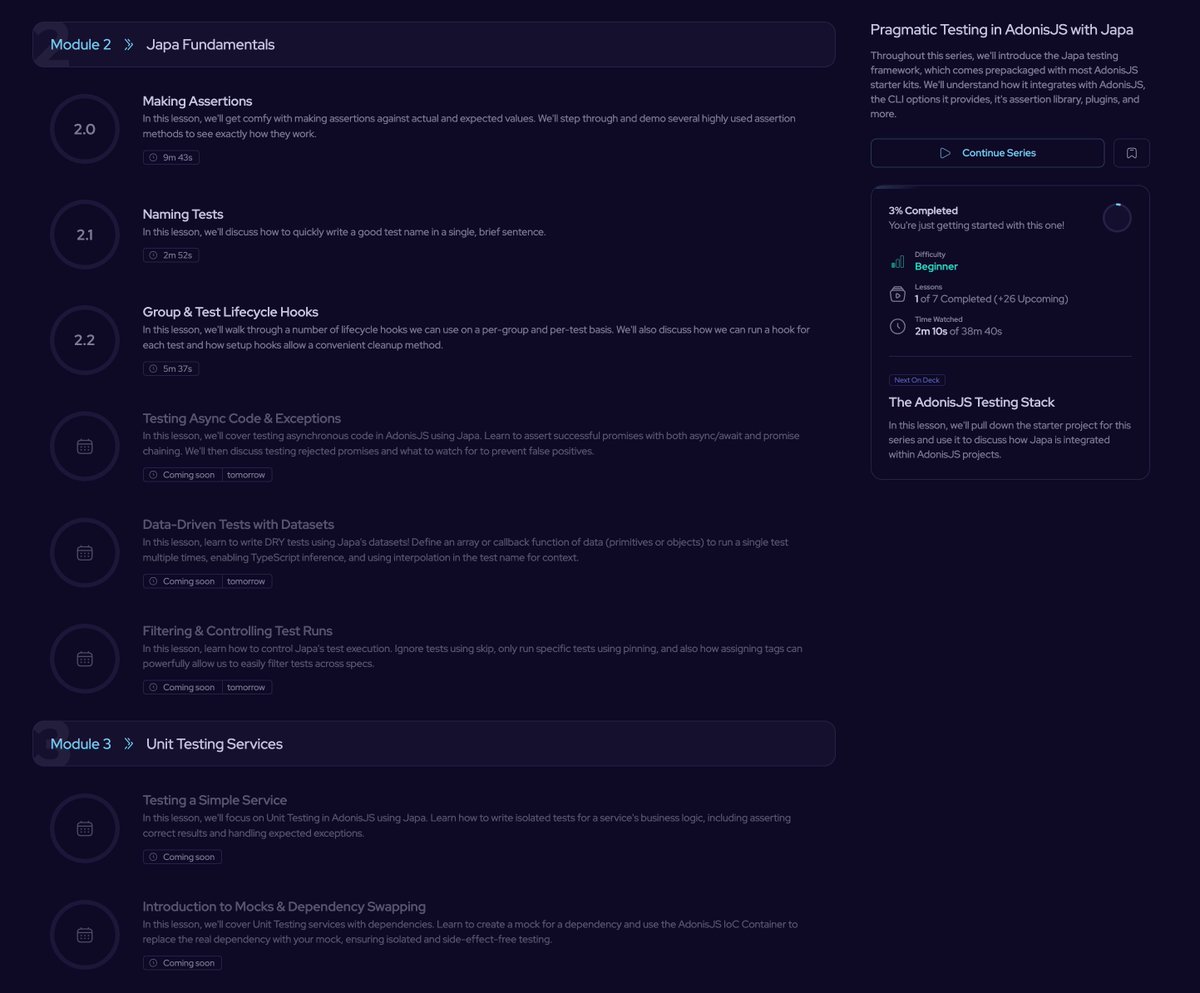This screenshot has height=993, width=1200.
Task: Open Introduction to Mocks & Dependency Swapping title
Action: pos(284,906)
